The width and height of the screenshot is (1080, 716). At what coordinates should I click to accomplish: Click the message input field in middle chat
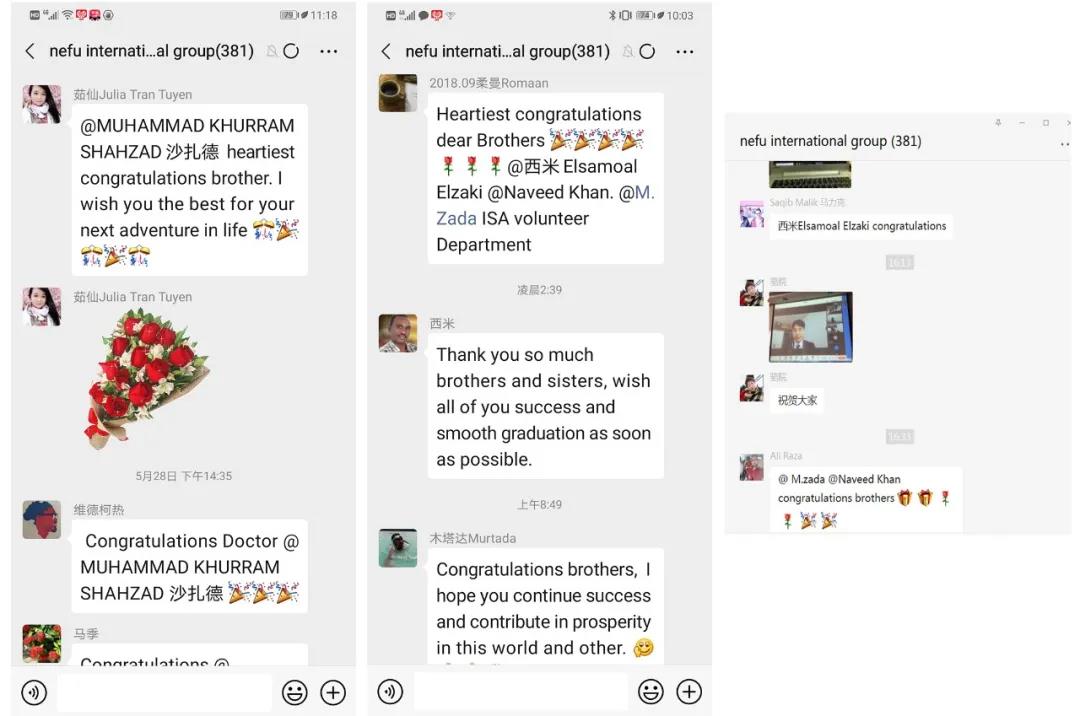click(521, 691)
